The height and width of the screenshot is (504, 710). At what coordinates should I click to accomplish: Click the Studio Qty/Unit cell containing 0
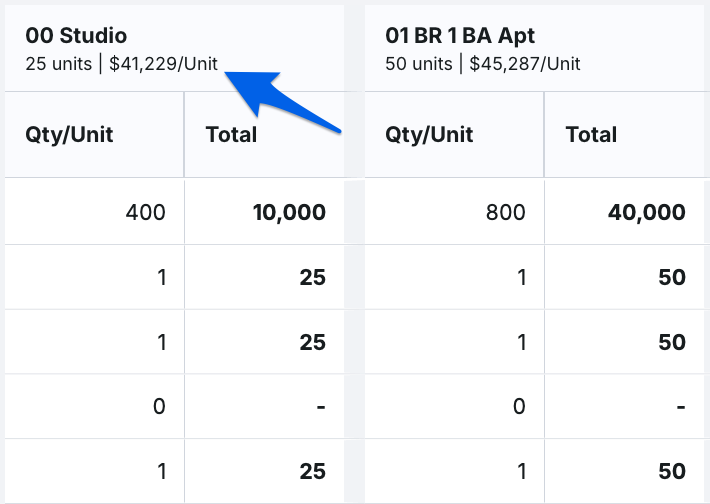click(x=94, y=406)
